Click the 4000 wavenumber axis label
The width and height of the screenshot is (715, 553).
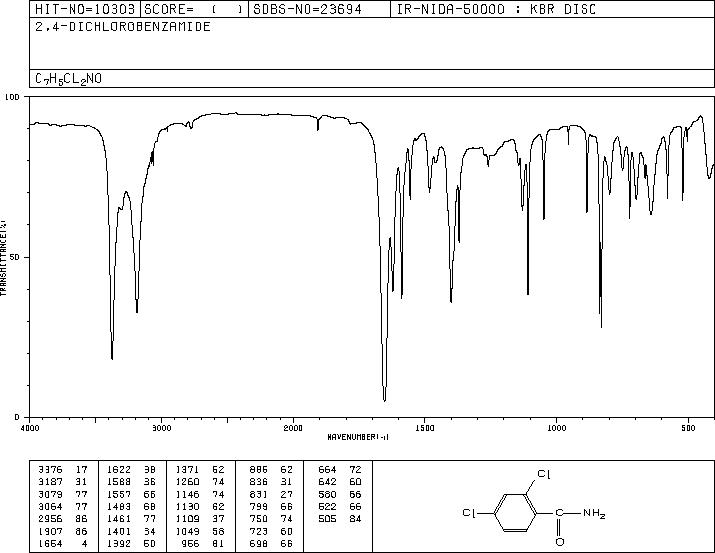pos(30,428)
